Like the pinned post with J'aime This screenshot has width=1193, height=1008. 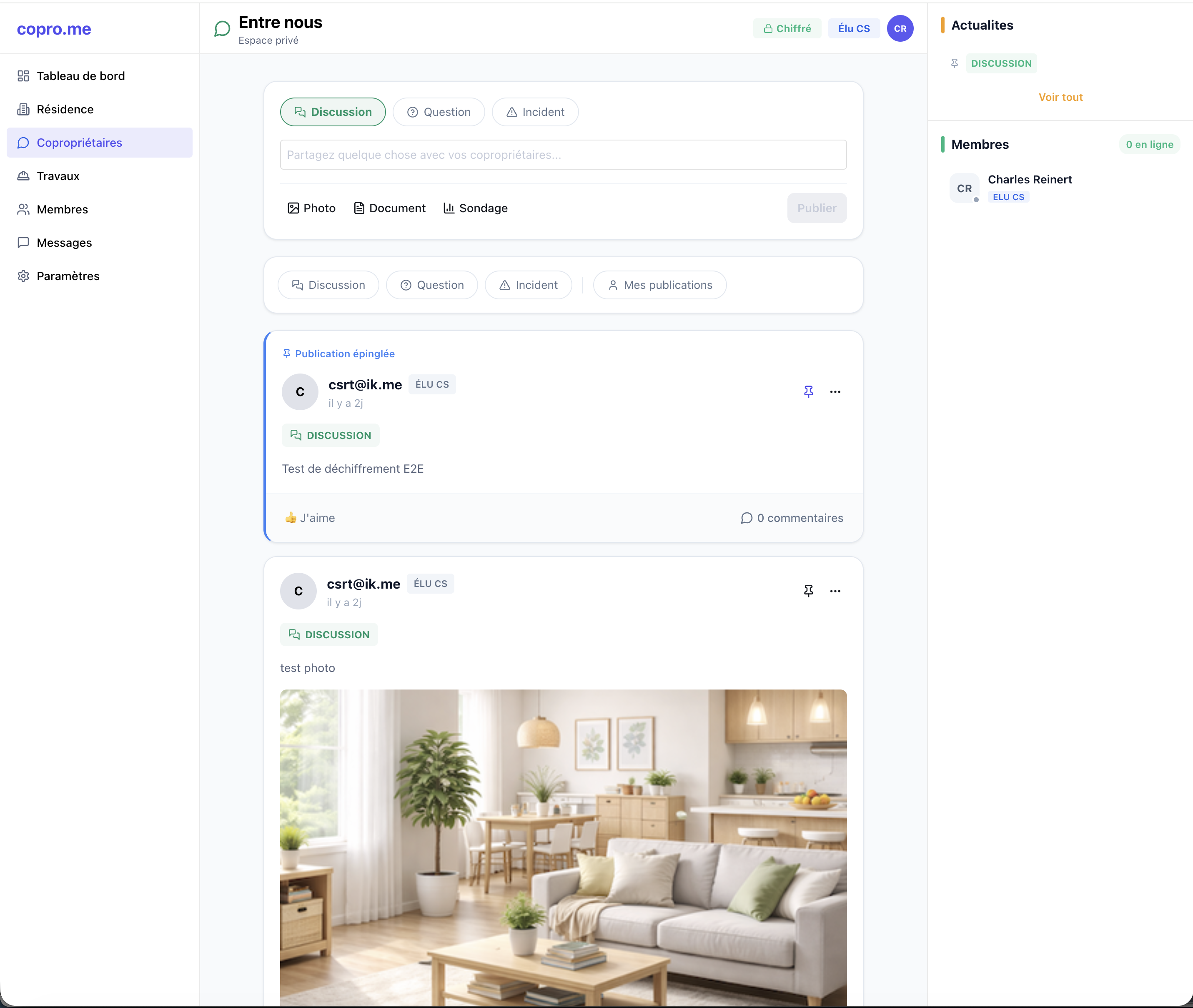click(x=310, y=518)
